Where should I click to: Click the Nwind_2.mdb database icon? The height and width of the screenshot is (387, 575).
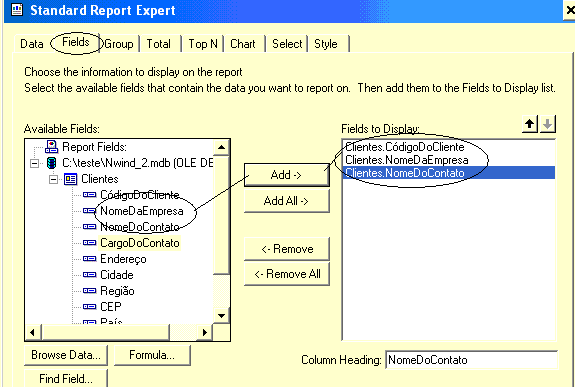[52, 163]
